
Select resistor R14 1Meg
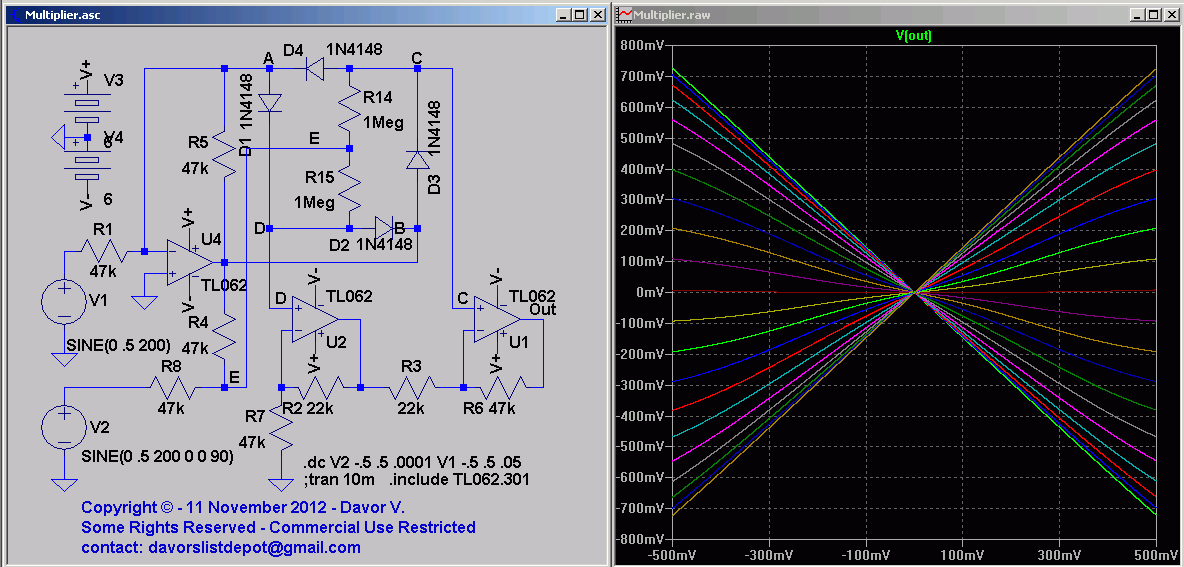(x=349, y=110)
